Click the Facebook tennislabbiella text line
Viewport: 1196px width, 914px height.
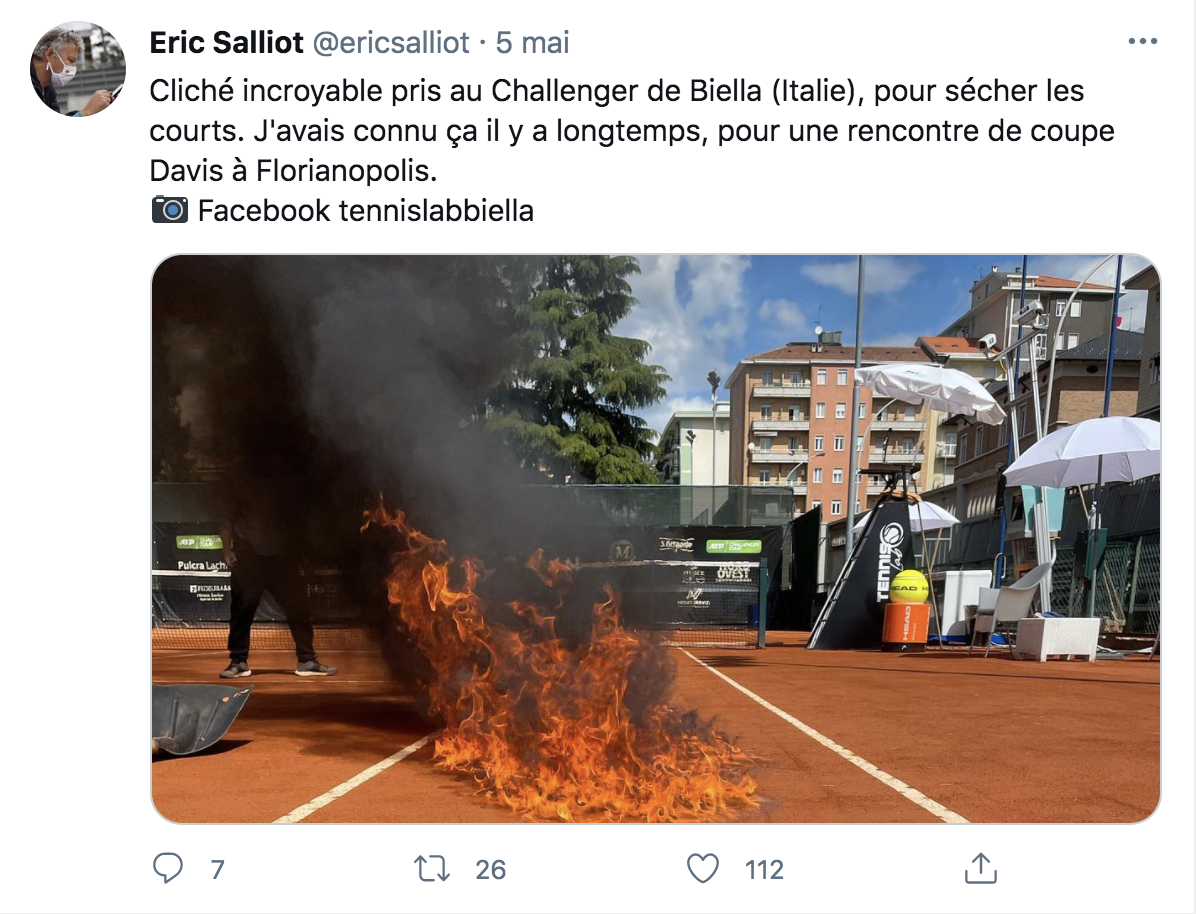click(x=365, y=211)
